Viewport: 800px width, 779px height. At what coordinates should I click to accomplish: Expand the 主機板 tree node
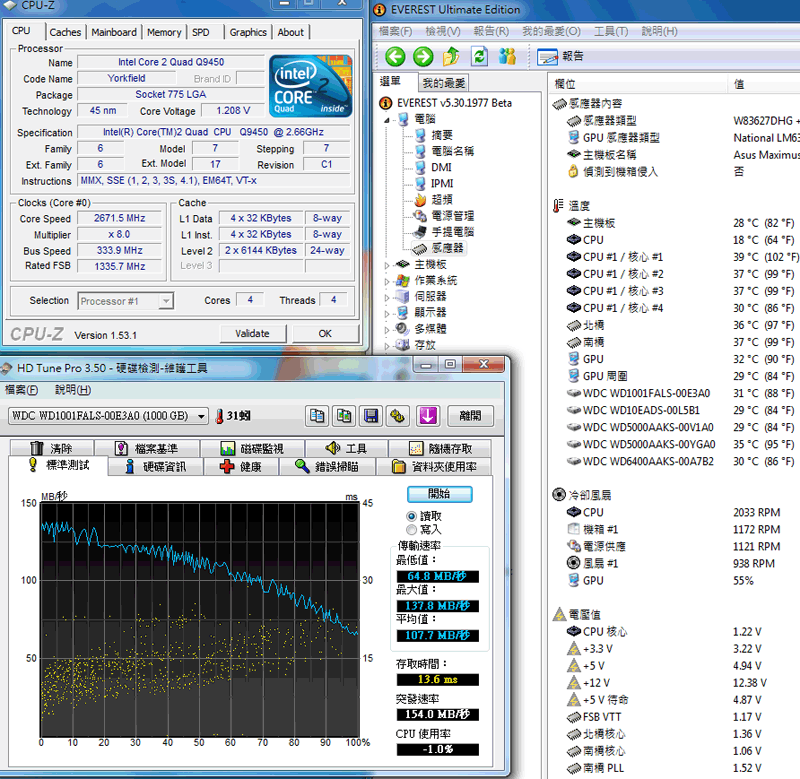pos(389,264)
